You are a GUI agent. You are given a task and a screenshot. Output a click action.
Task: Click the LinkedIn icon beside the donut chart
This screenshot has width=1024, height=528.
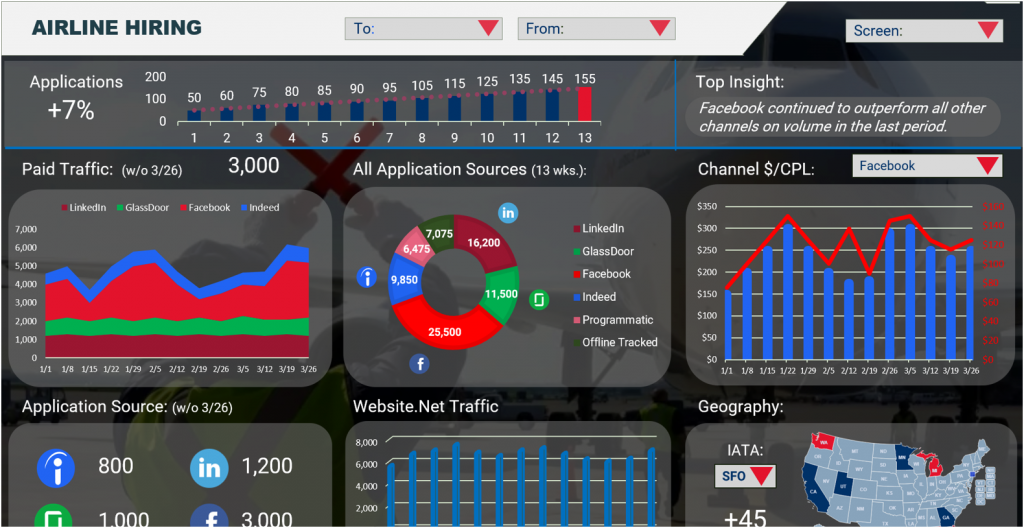[x=508, y=212]
